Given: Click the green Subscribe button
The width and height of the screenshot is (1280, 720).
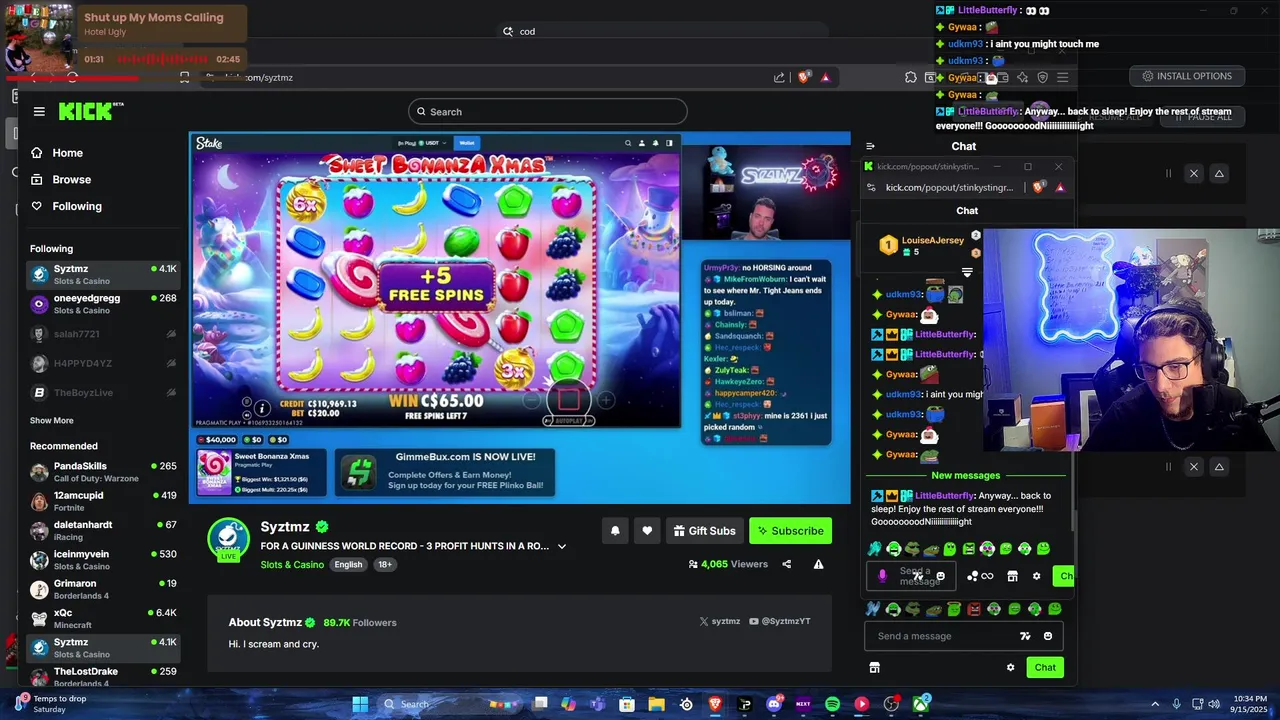Looking at the screenshot, I should 790,531.
